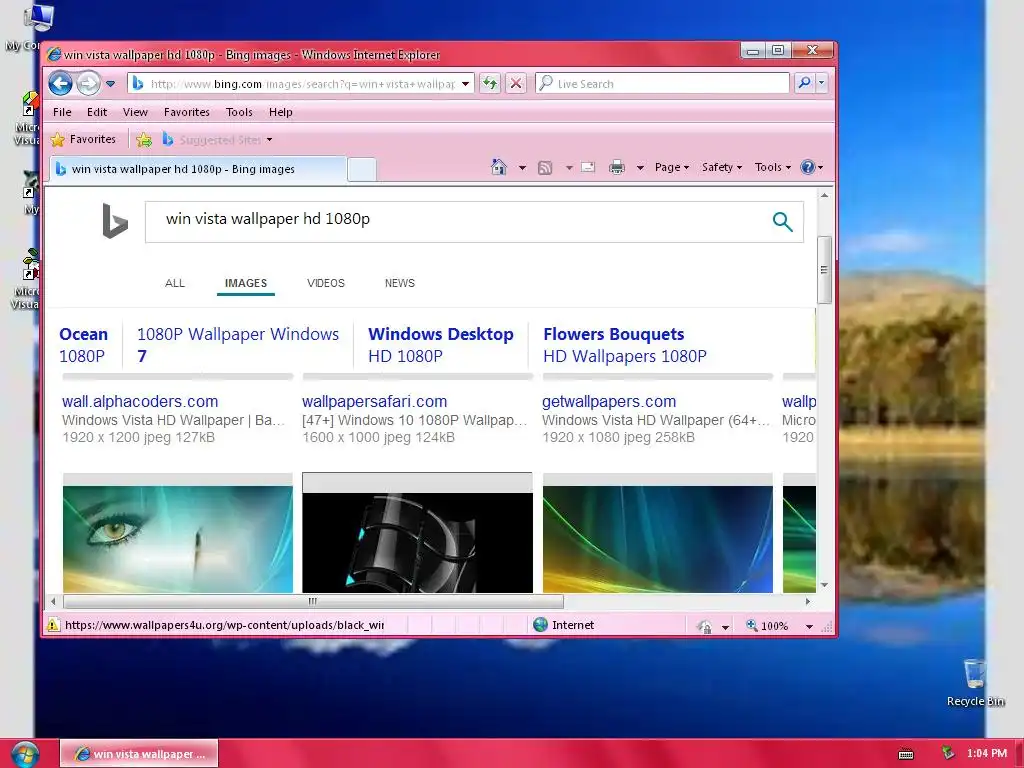1024x768 pixels.
Task: Click the RSS Feeds icon
Action: 545,168
